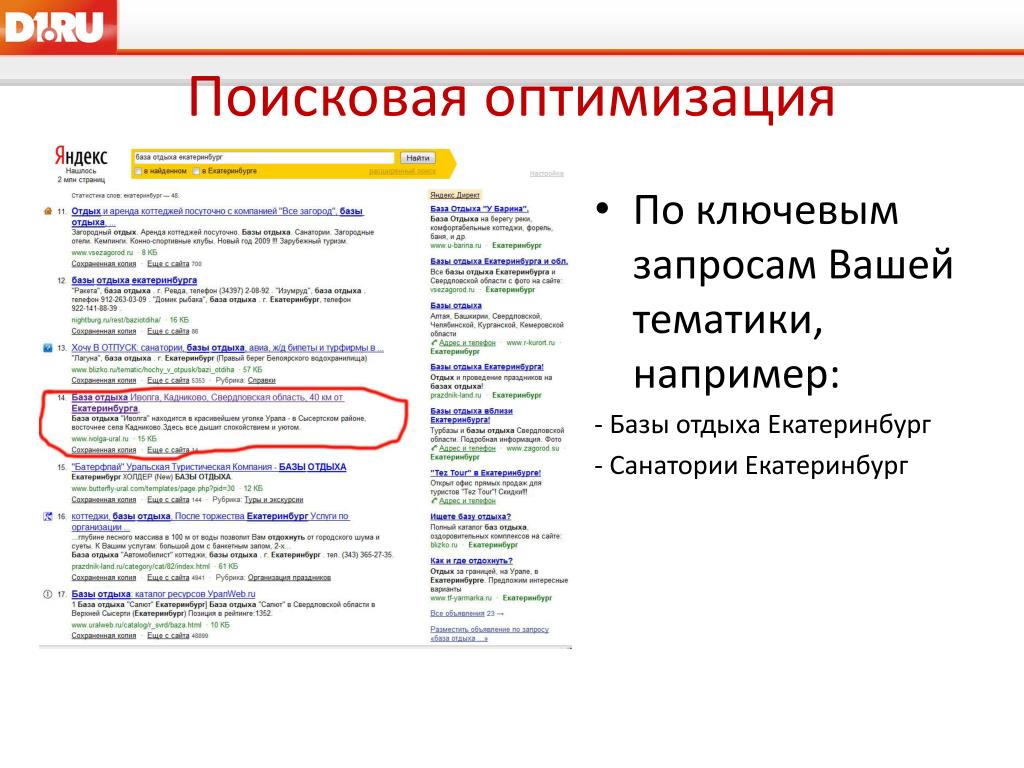The height and width of the screenshot is (768, 1024).
Task: Click the prazdnik-land.ru/category/cat/82/index.html URL
Action: point(140,566)
